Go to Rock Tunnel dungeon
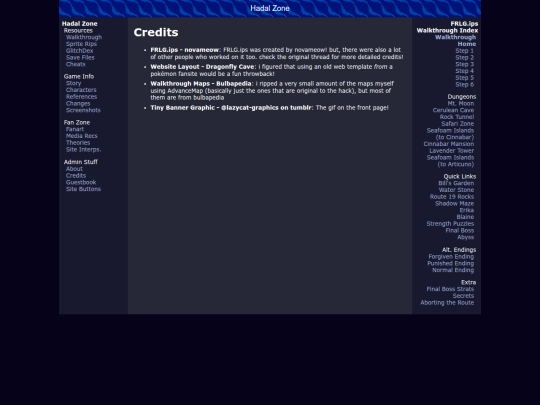This screenshot has width=540, height=405. [x=457, y=117]
